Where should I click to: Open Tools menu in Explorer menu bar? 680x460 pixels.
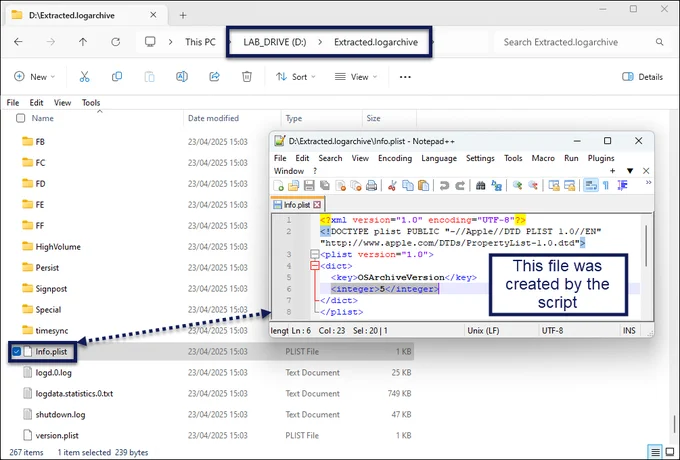click(91, 103)
